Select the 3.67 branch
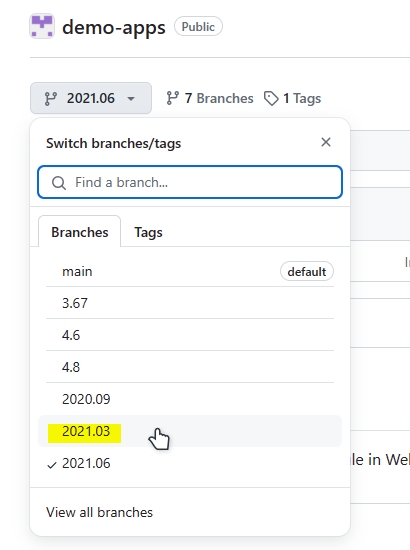The image size is (410, 550). [x=190, y=303]
